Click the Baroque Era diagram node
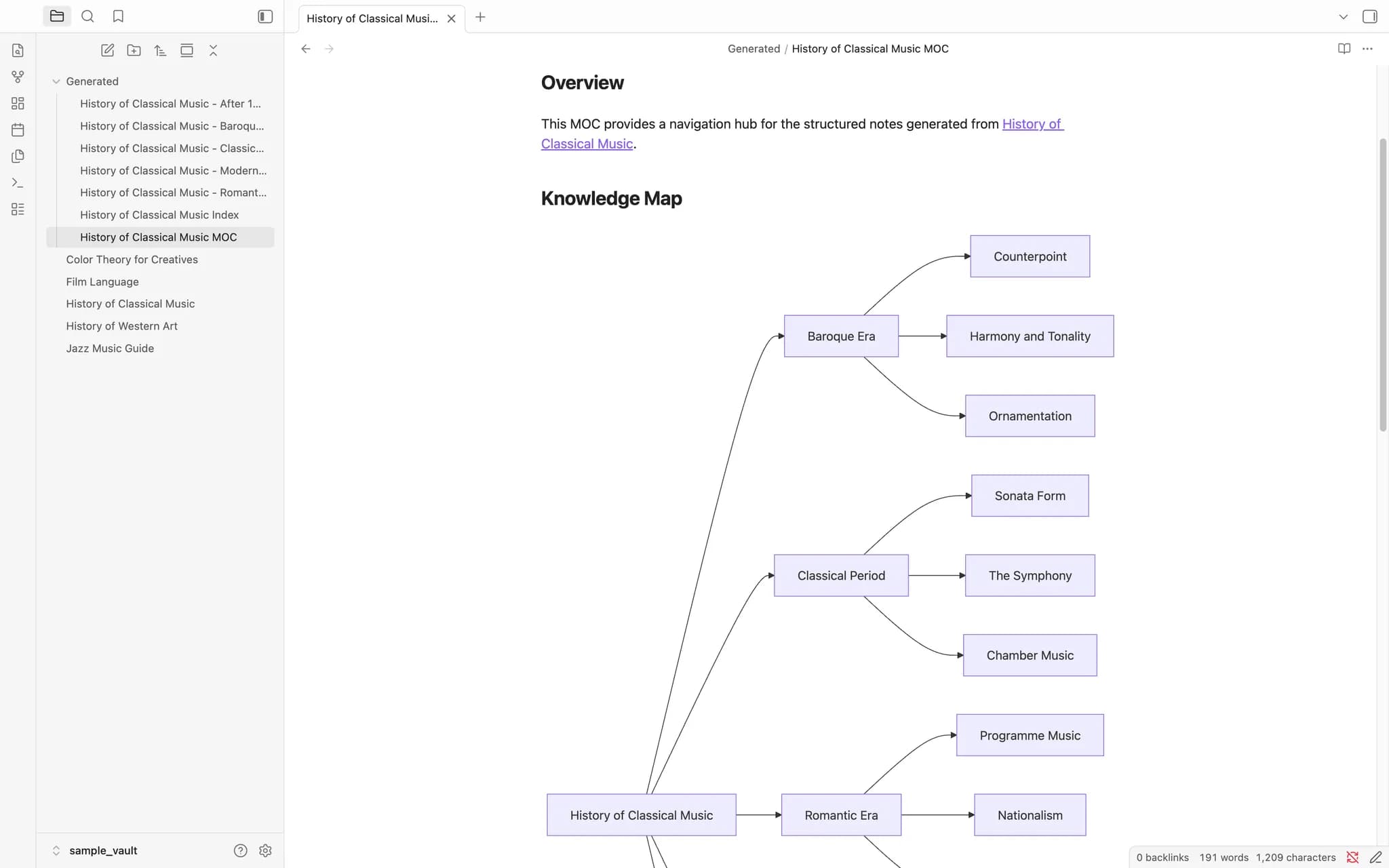This screenshot has width=1389, height=868. click(841, 336)
